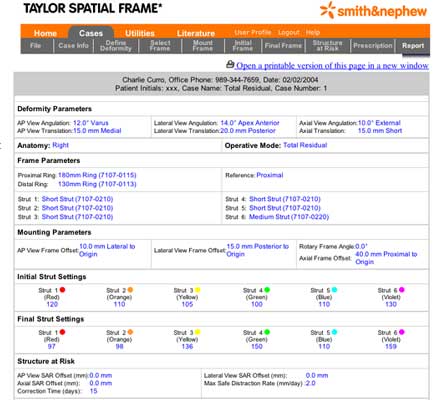Click the Lateral View SAR Offset 0.0 mm

pos(317,375)
